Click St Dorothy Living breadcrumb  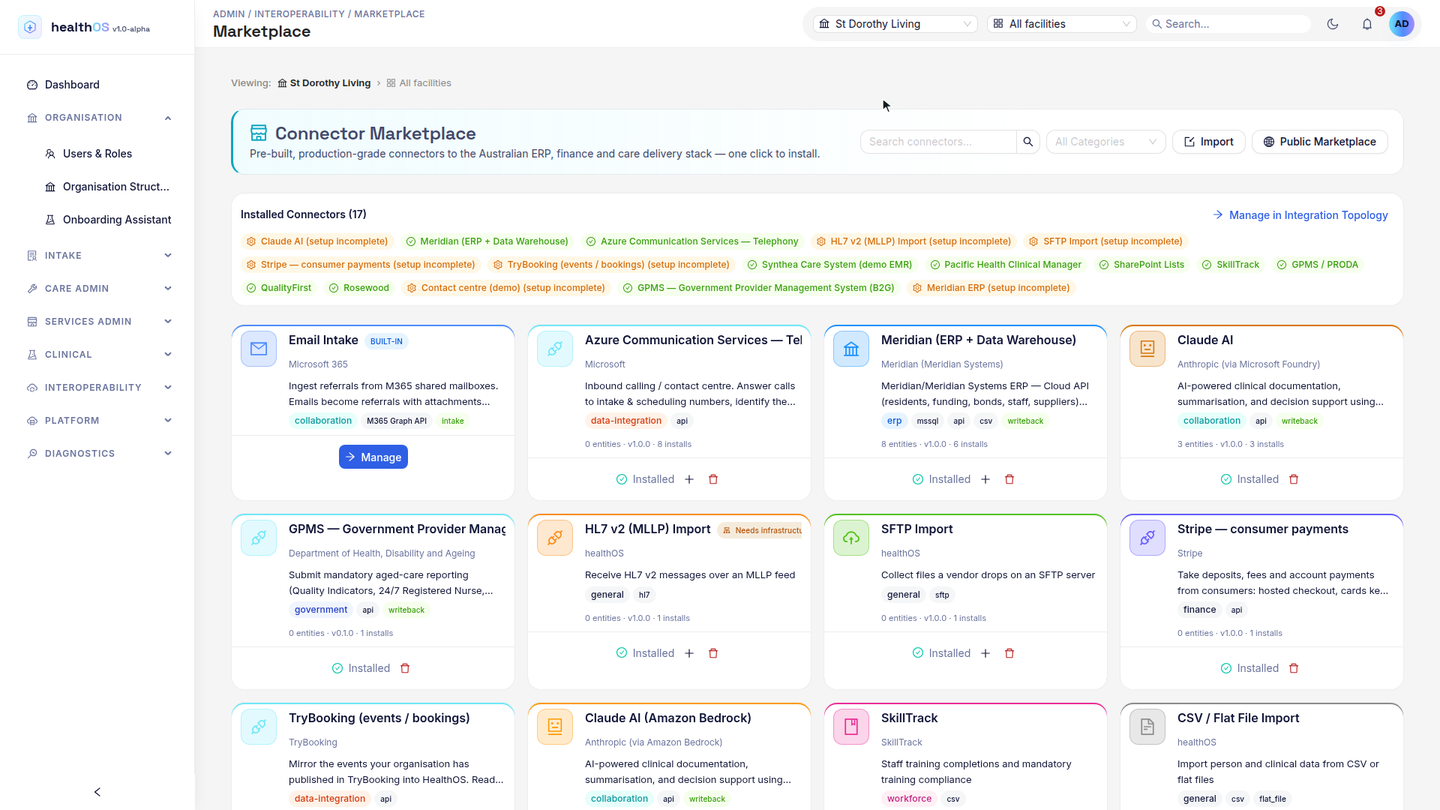coord(324,83)
